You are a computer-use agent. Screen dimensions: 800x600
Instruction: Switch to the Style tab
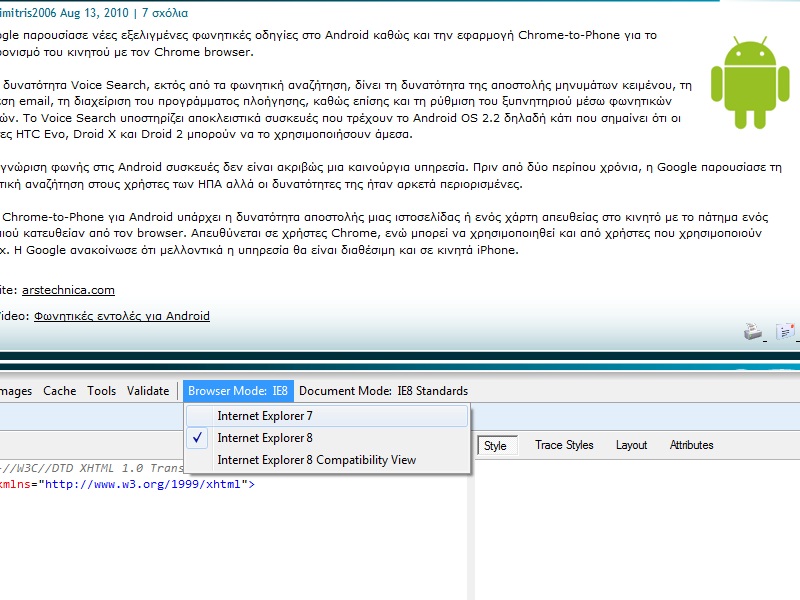click(x=497, y=445)
